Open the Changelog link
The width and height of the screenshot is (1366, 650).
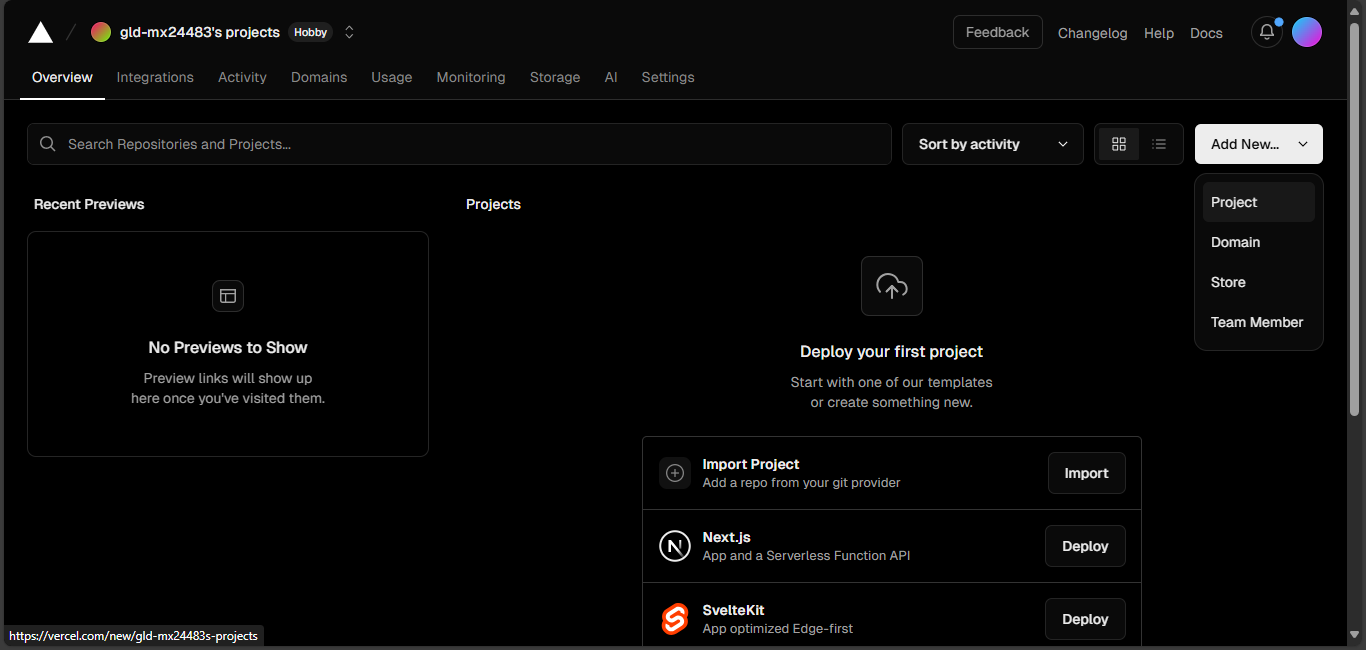pyautogui.click(x=1092, y=33)
